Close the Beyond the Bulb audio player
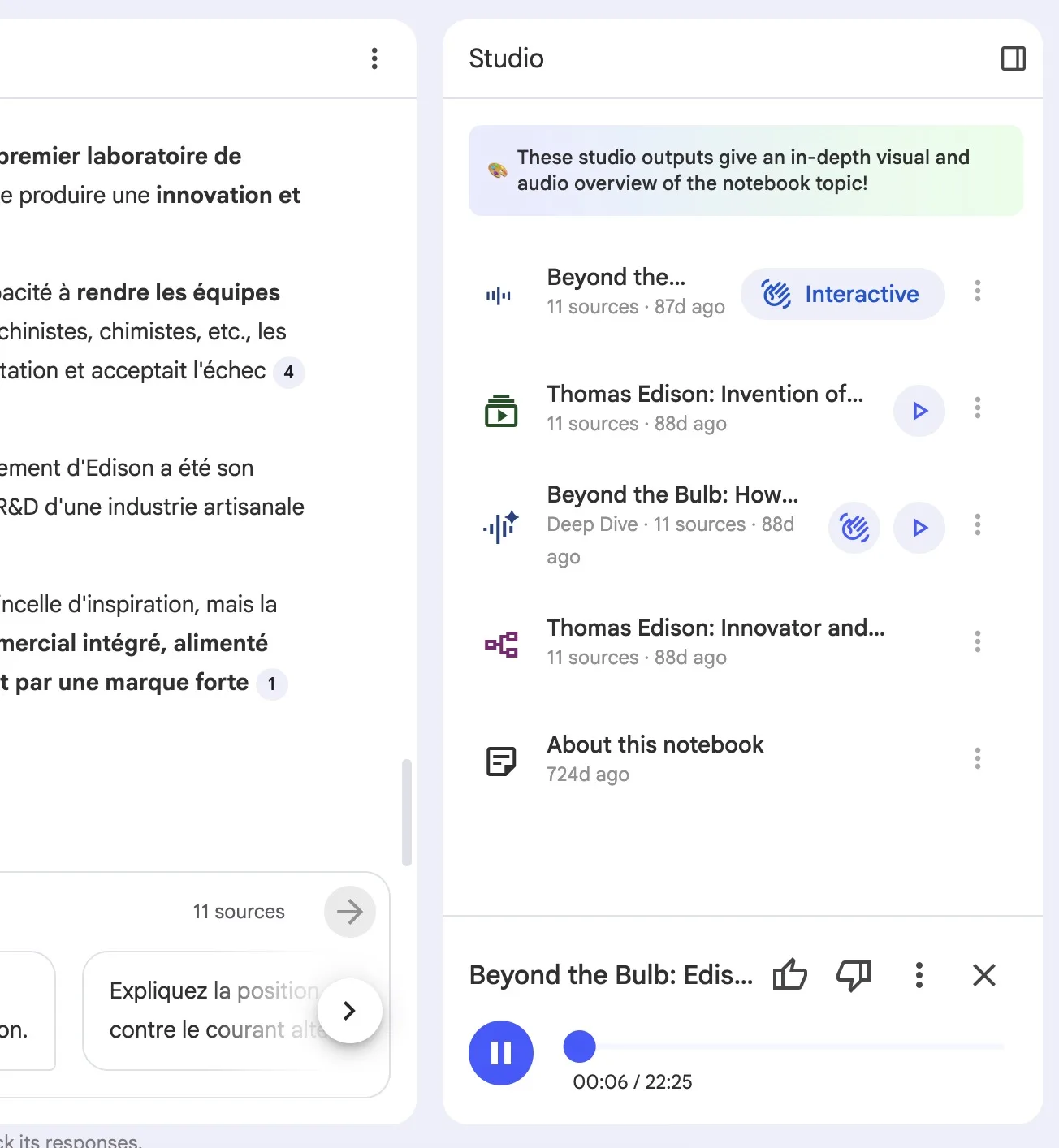1059x1148 pixels. click(x=983, y=975)
